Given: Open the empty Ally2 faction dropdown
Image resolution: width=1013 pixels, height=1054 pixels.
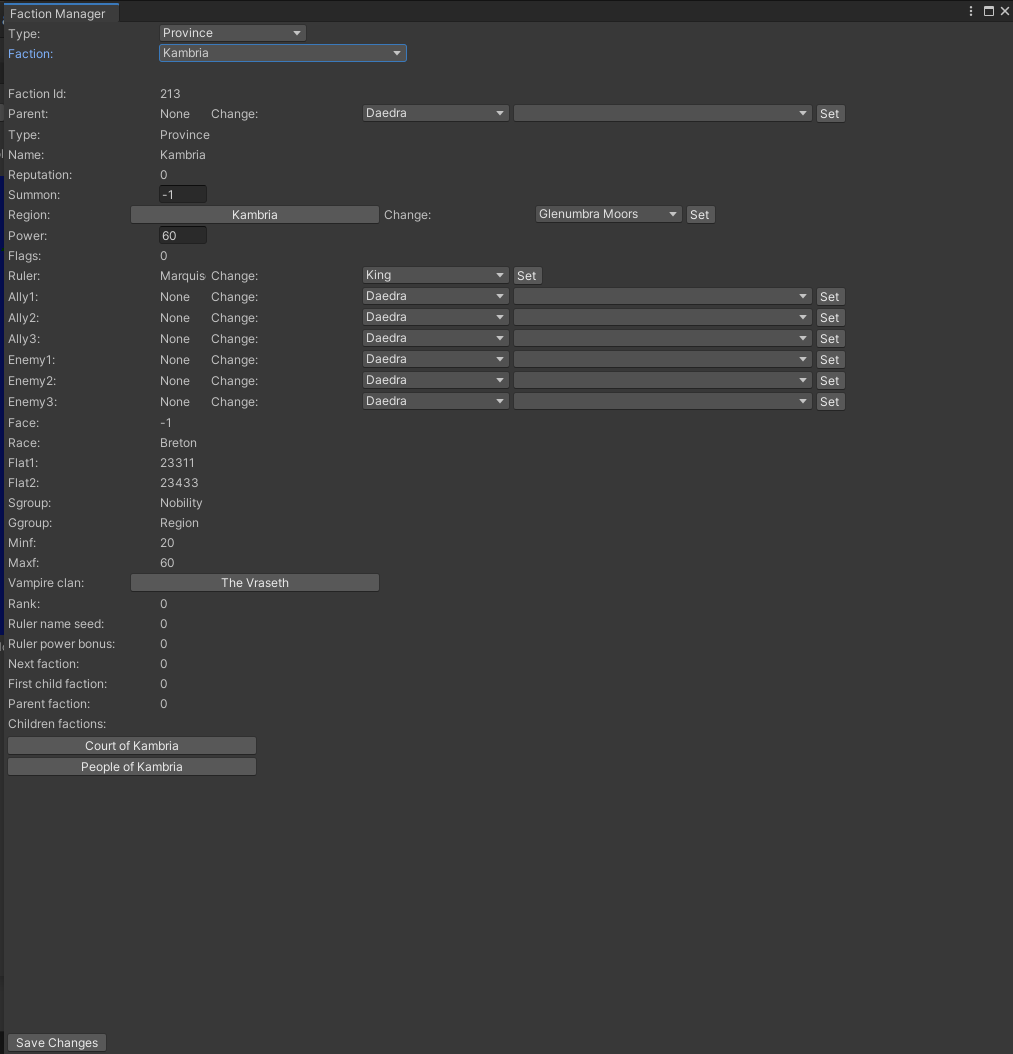Looking at the screenshot, I should point(663,317).
